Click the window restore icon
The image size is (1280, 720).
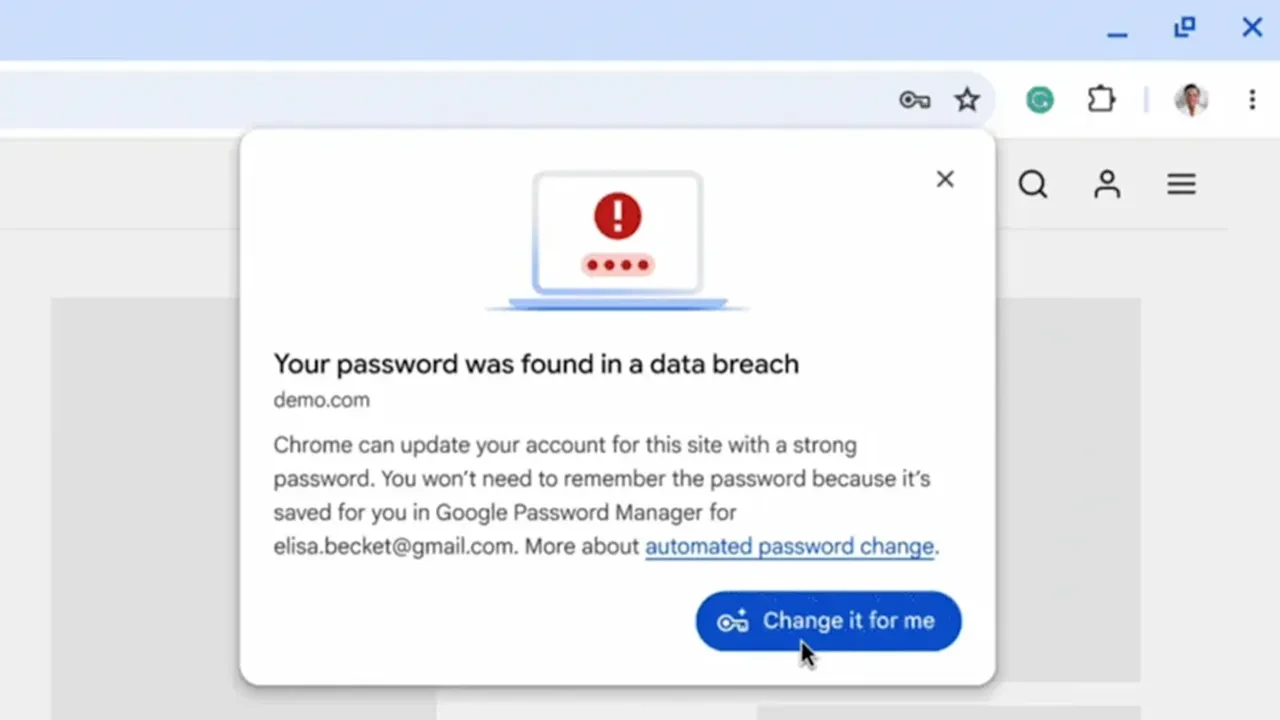[1184, 27]
